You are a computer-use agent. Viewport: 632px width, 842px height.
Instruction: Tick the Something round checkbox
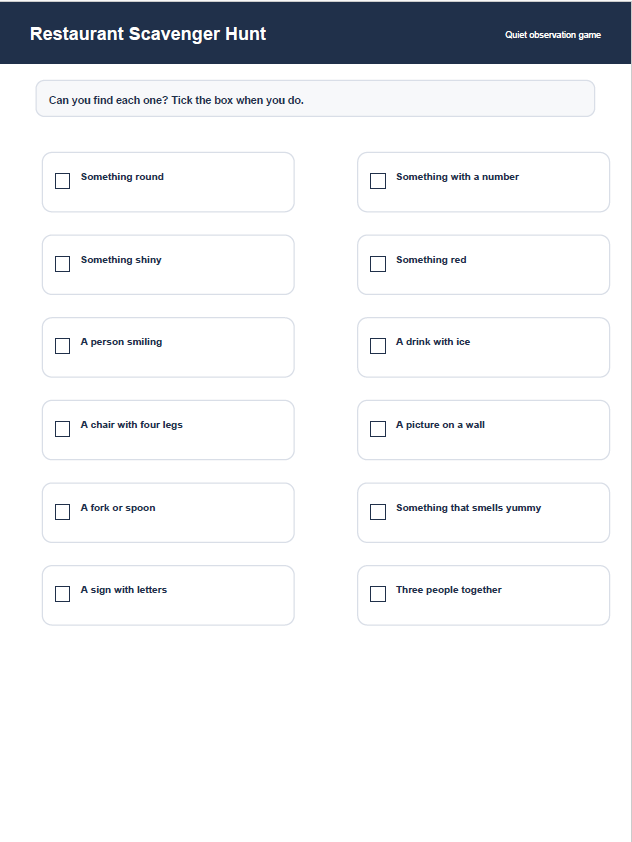click(62, 181)
